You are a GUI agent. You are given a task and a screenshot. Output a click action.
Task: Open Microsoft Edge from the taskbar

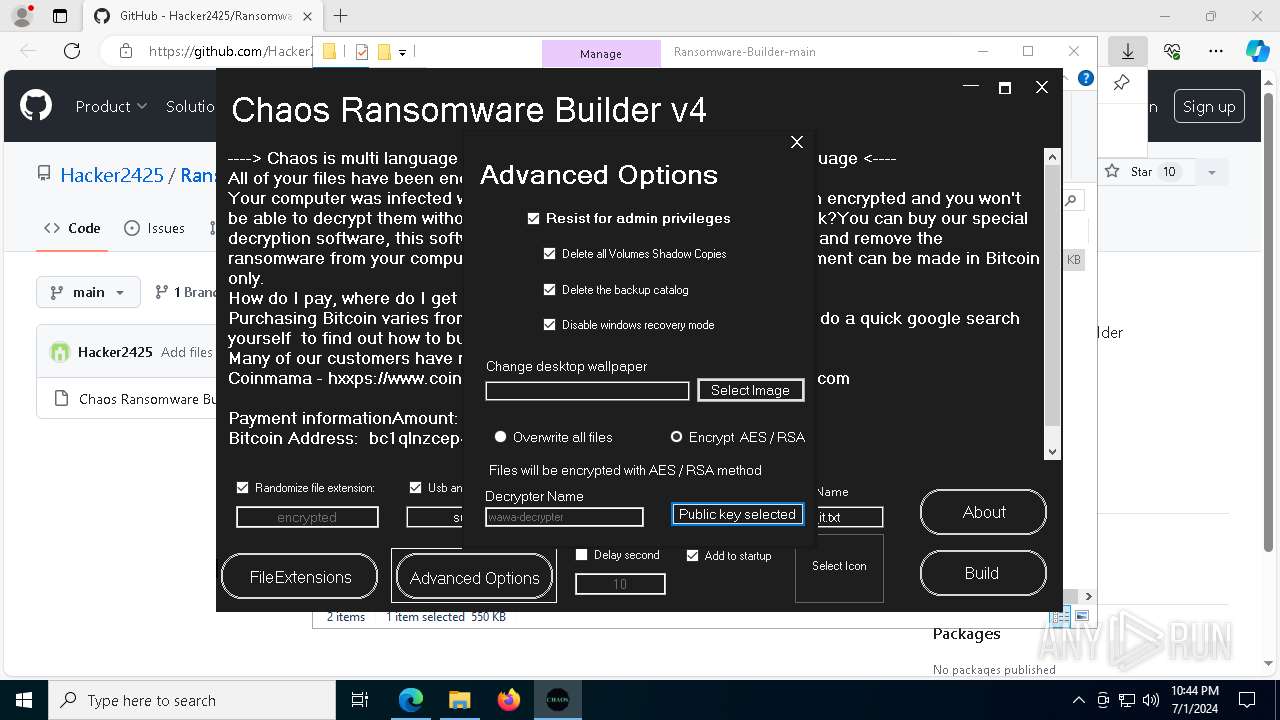click(x=411, y=700)
